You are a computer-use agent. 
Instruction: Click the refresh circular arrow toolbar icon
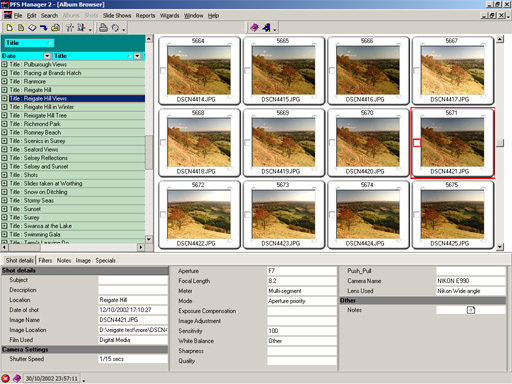tap(115, 28)
